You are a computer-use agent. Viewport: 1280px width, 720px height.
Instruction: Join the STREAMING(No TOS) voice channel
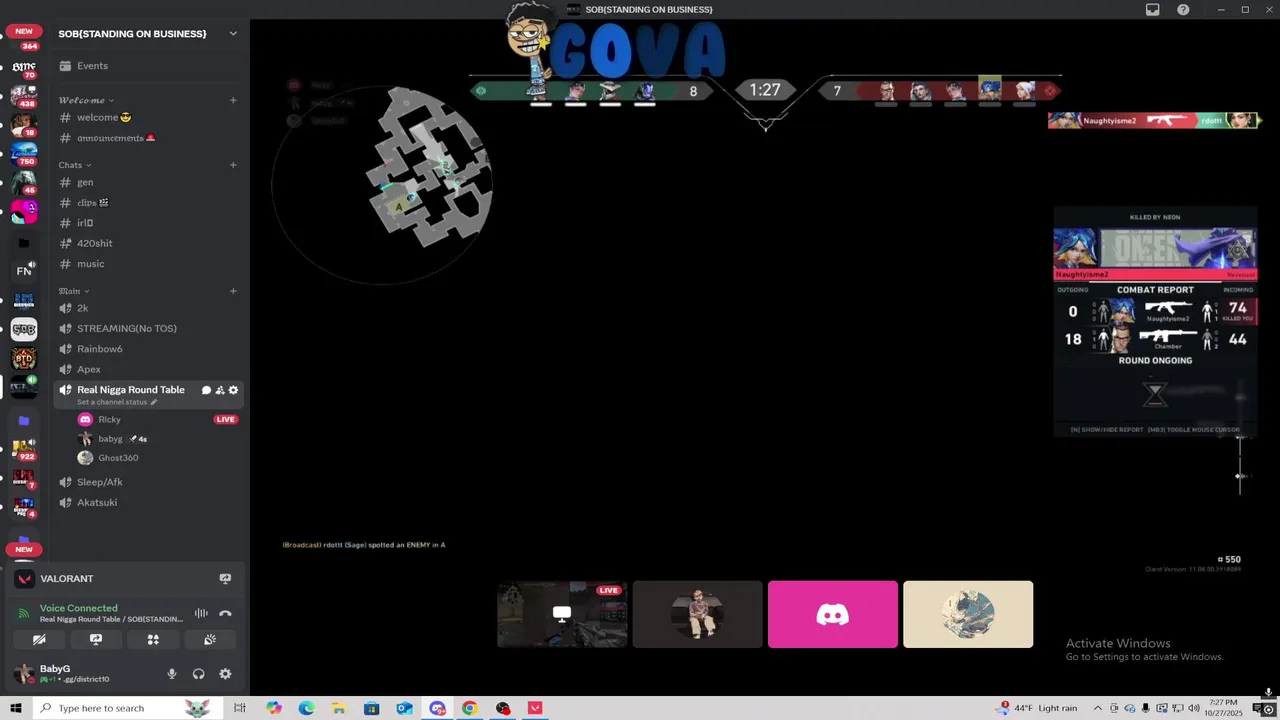148,328
